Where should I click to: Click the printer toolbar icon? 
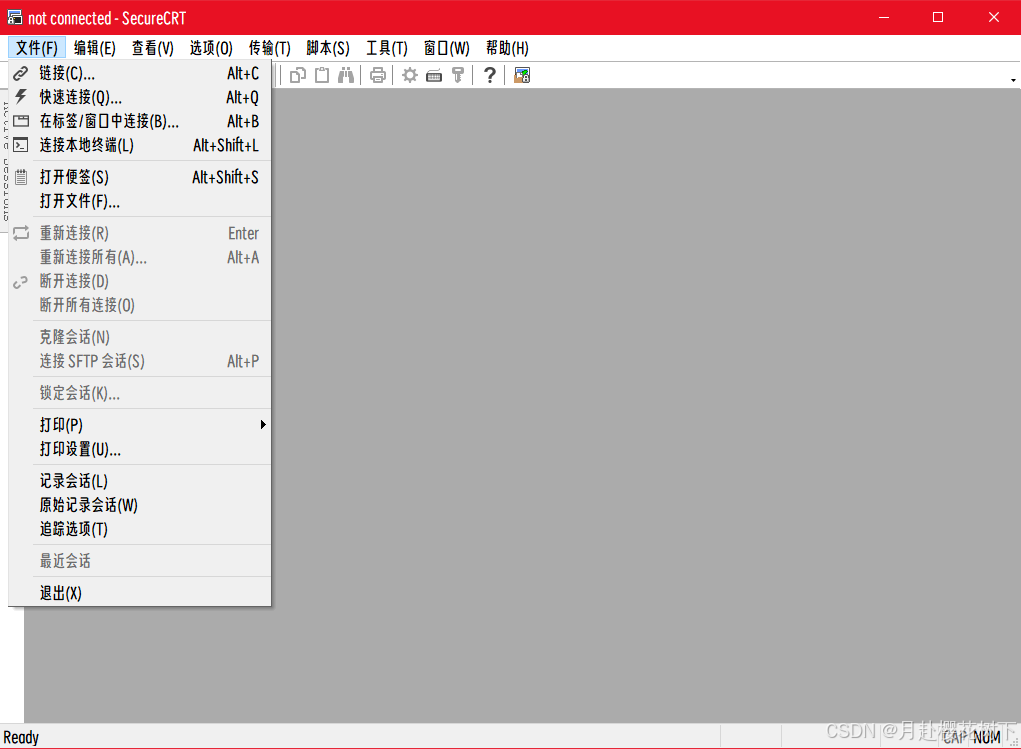pos(378,76)
